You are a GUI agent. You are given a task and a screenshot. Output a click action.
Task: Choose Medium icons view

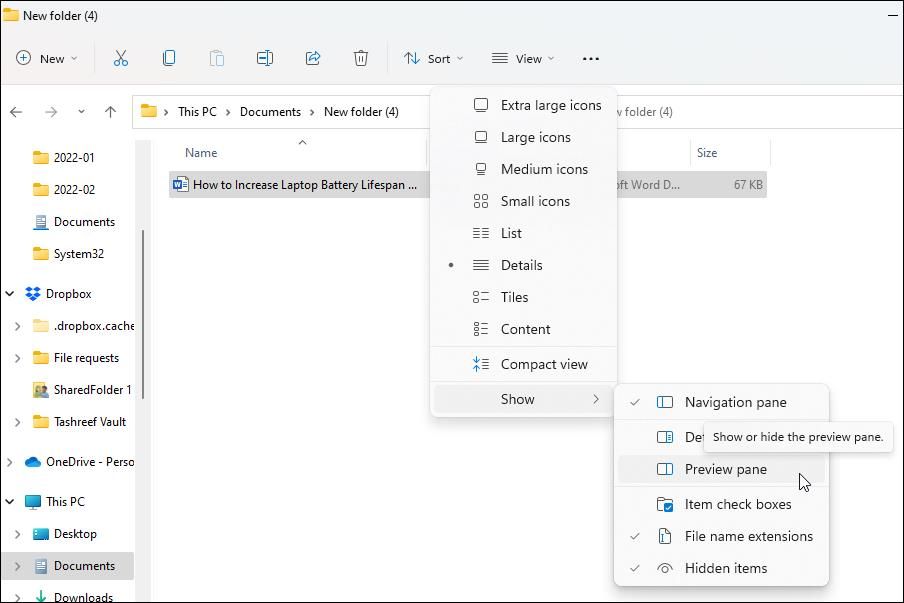523,169
